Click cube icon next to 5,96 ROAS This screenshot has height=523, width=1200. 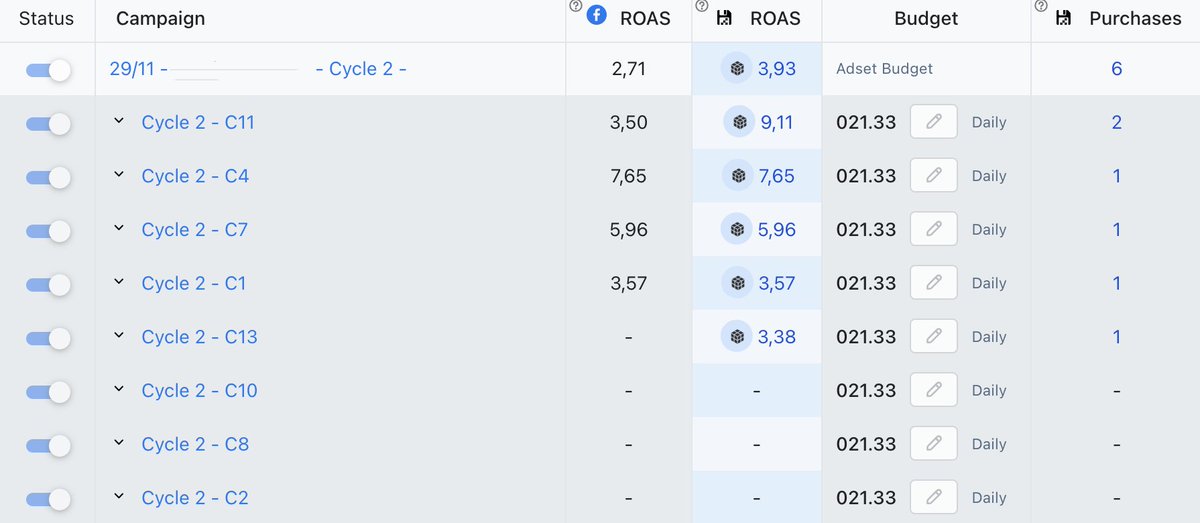[x=737, y=230]
